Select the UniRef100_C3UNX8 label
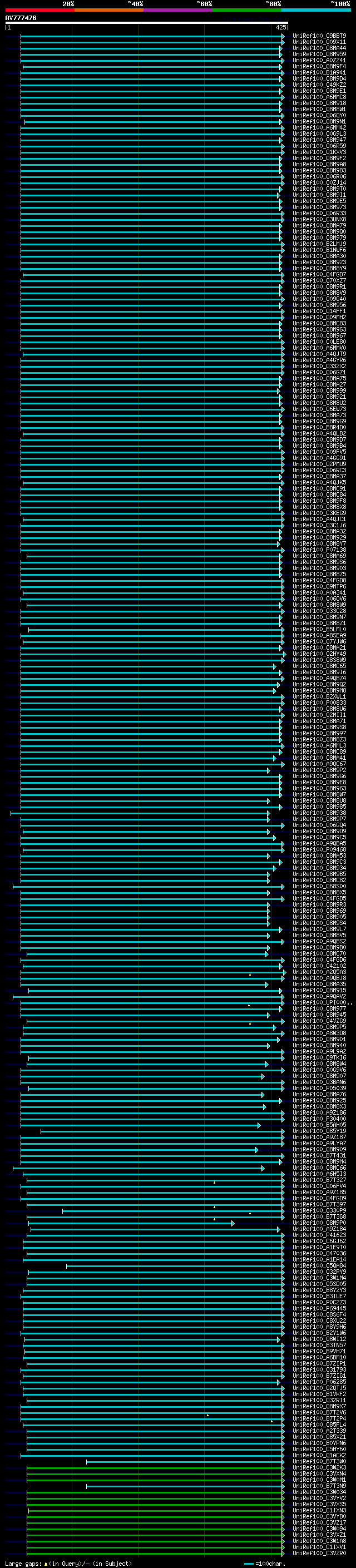Image resolution: width=356 pixels, height=1568 pixels. point(319,219)
